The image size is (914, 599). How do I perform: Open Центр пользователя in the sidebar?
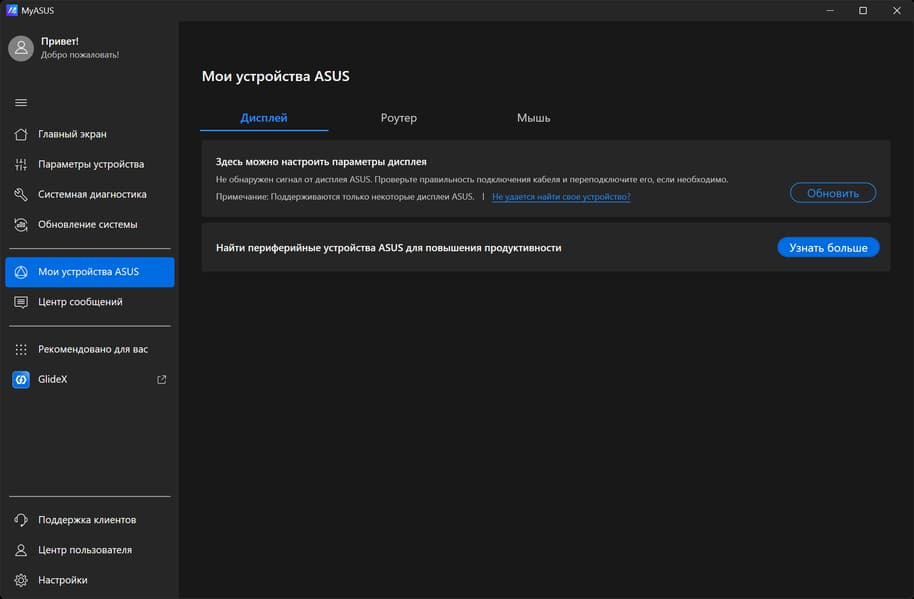click(x=85, y=550)
